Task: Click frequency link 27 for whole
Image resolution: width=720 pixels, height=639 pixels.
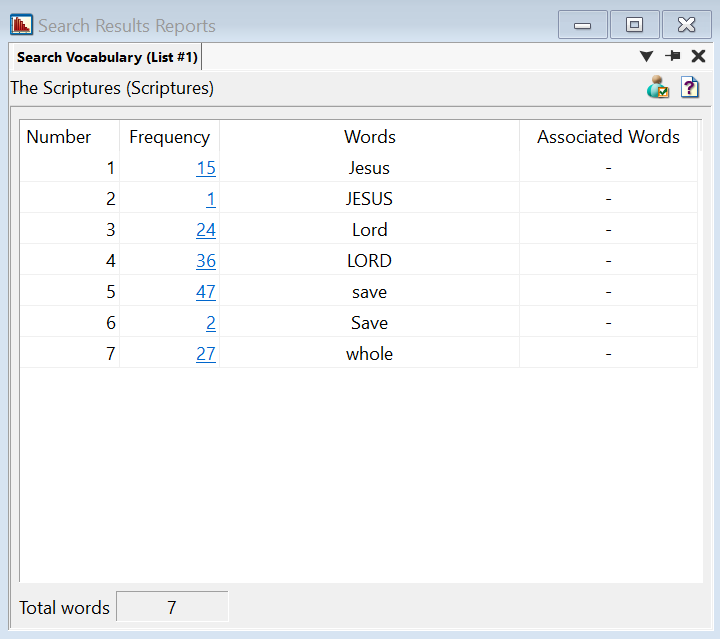Action: [x=206, y=354]
